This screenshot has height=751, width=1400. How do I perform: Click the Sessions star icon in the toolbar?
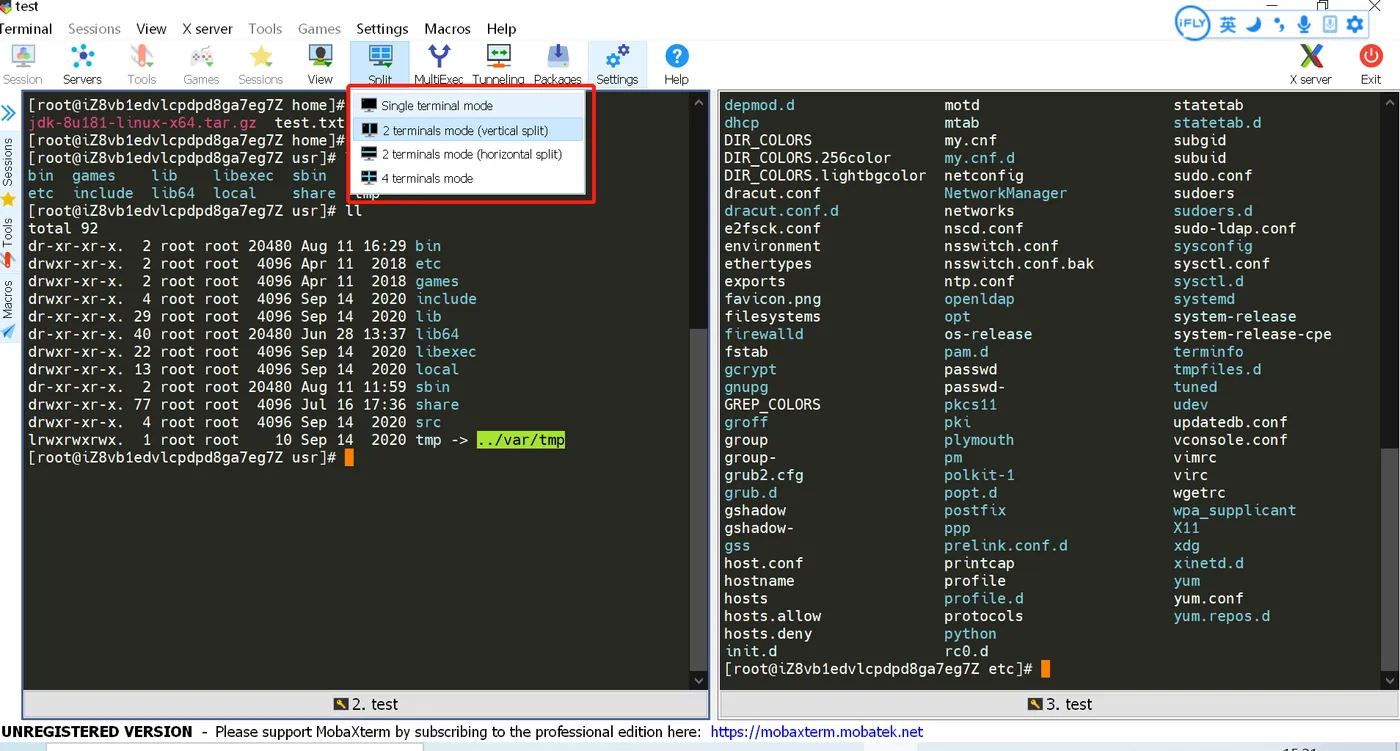pyautogui.click(x=261, y=64)
